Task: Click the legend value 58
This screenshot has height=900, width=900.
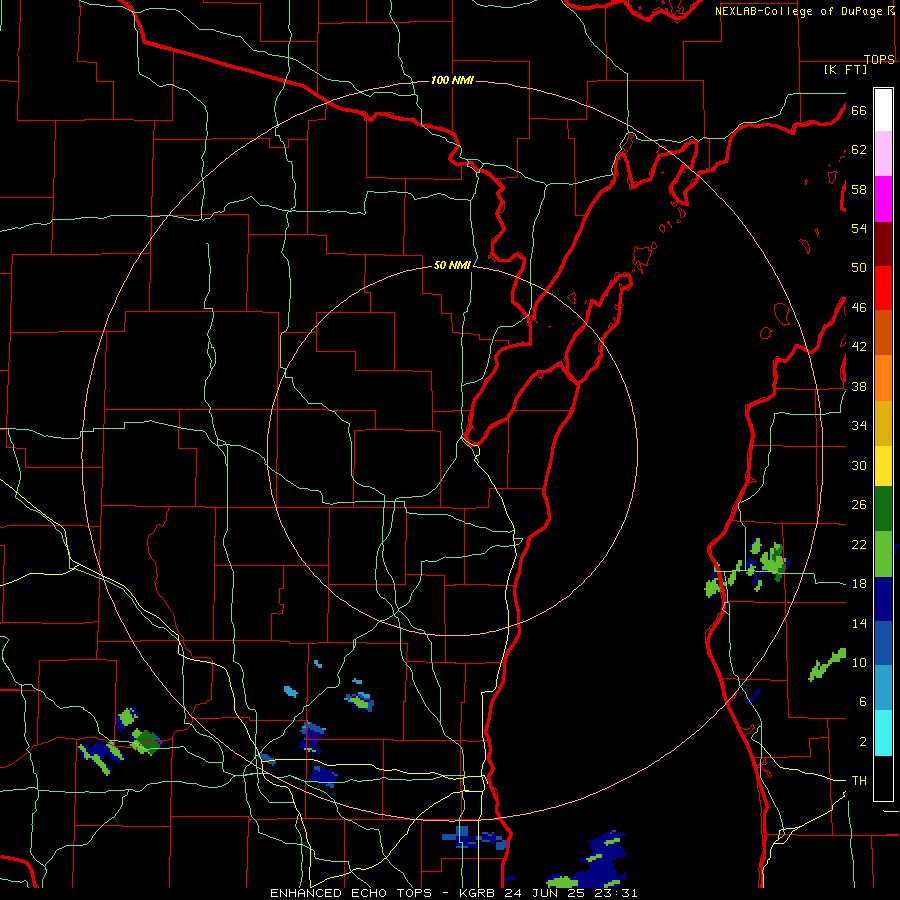Action: (x=859, y=189)
